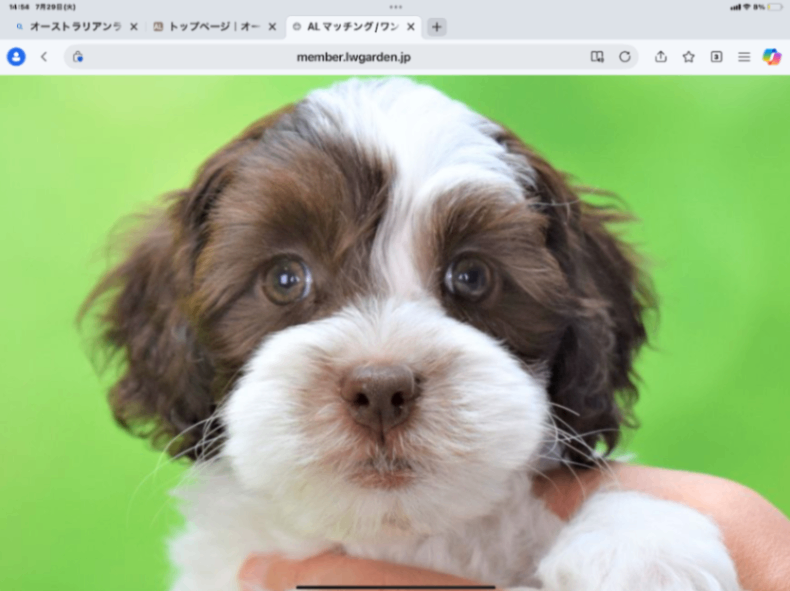The width and height of the screenshot is (790, 591).
Task: Close the トップページ tab
Action: 272,27
